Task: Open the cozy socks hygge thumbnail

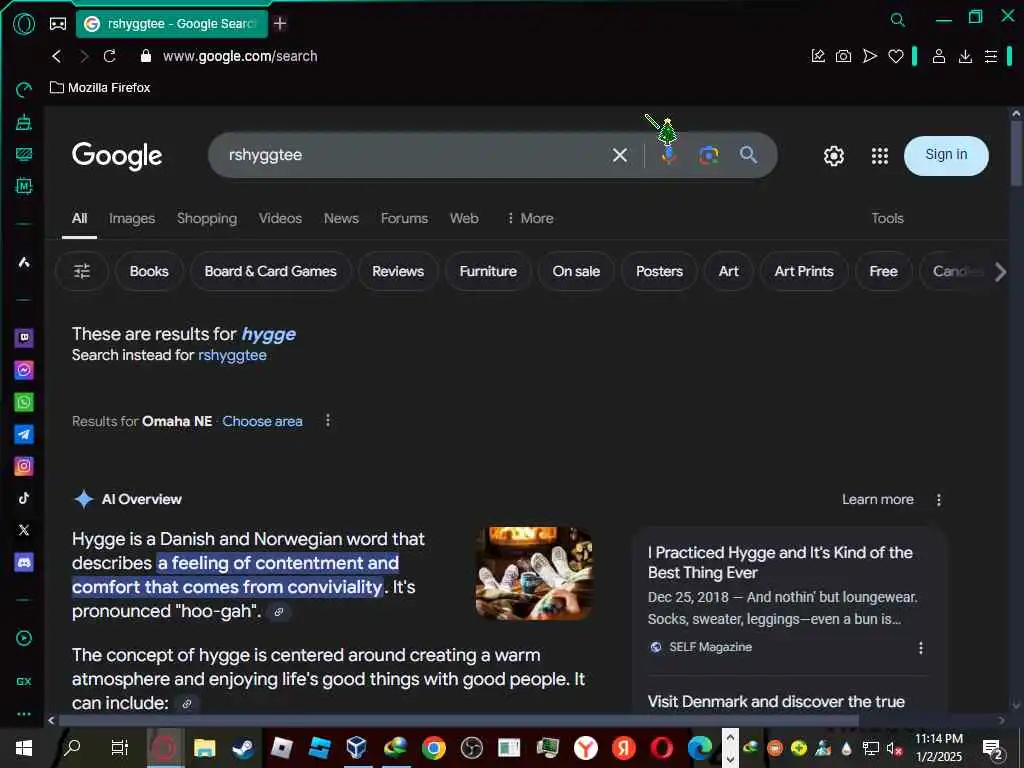Action: (534, 573)
